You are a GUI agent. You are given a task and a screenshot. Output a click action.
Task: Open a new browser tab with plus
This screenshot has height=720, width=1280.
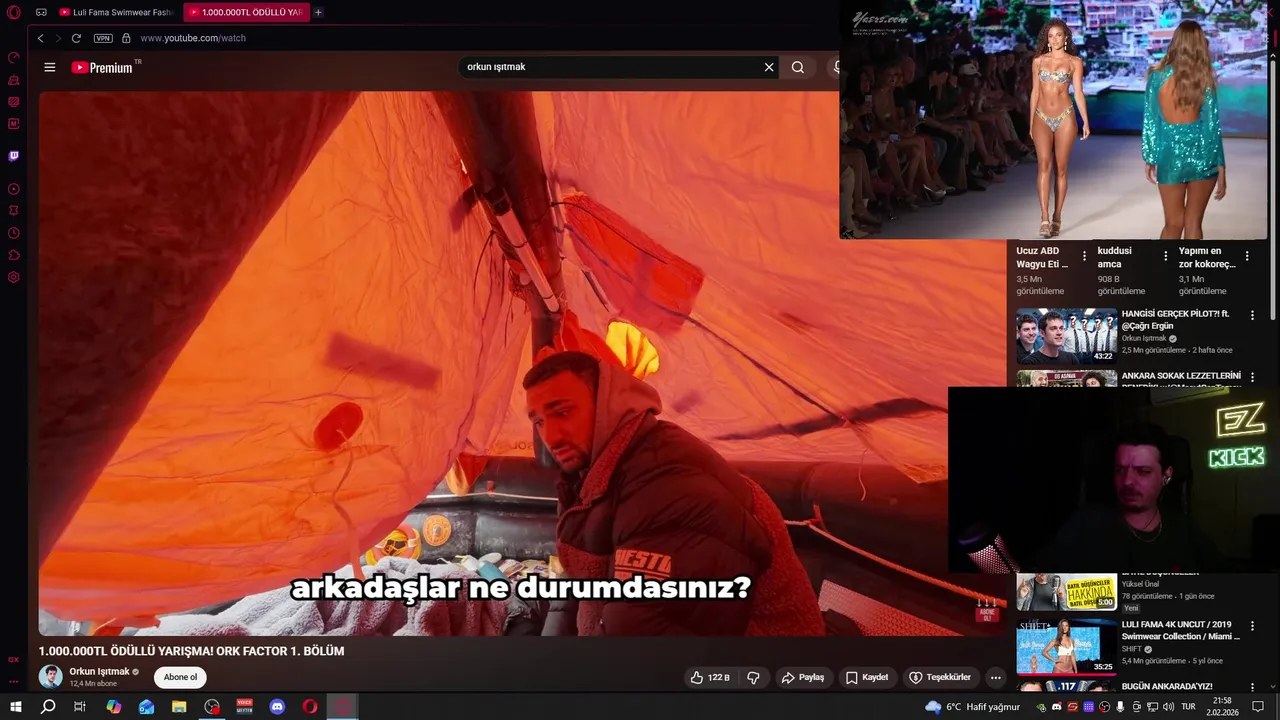[x=318, y=12]
